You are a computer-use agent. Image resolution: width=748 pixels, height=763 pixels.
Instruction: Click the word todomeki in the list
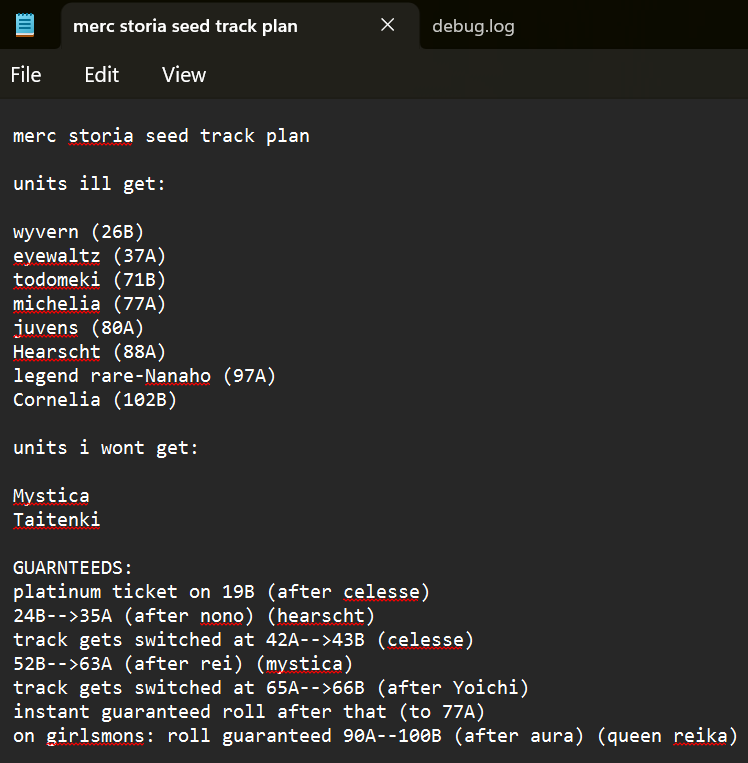[x=57, y=280]
